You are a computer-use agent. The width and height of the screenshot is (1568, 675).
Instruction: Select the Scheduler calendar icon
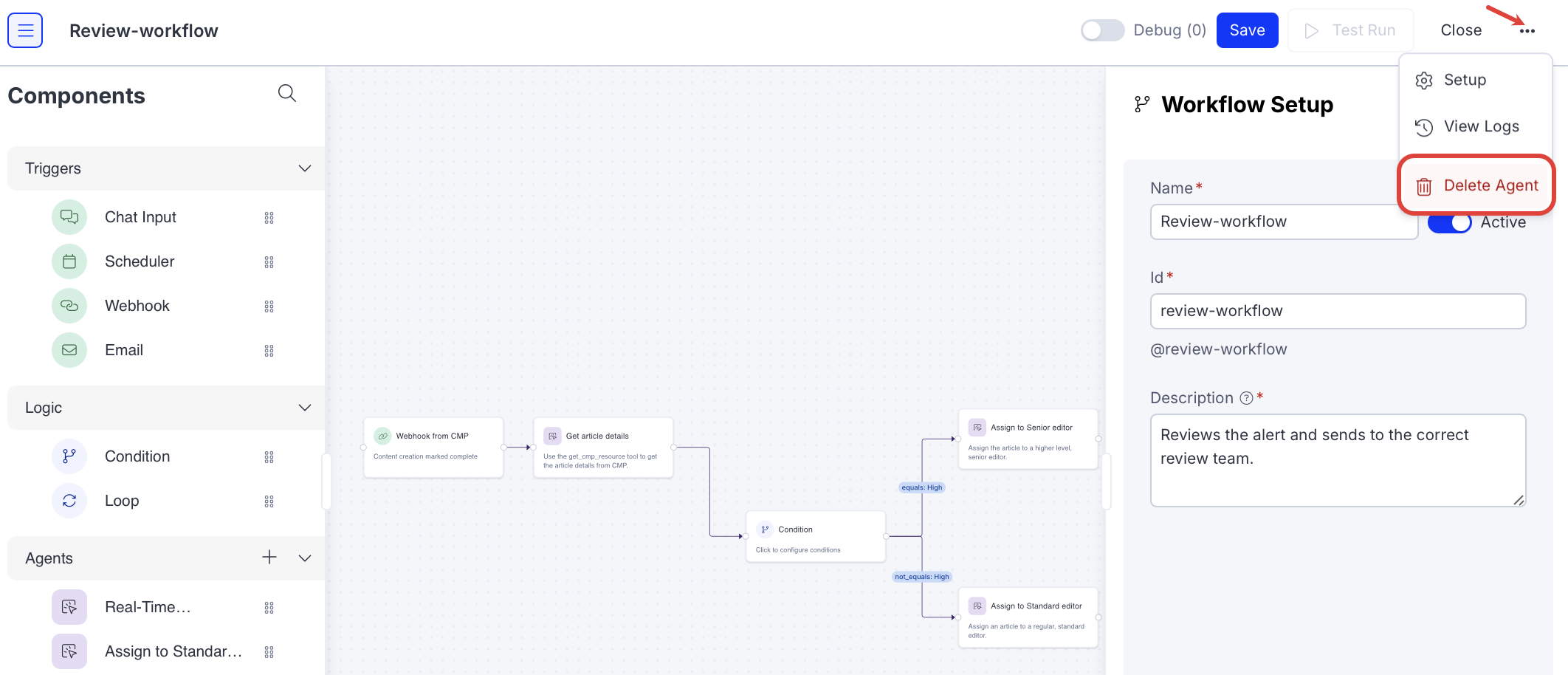(x=69, y=261)
